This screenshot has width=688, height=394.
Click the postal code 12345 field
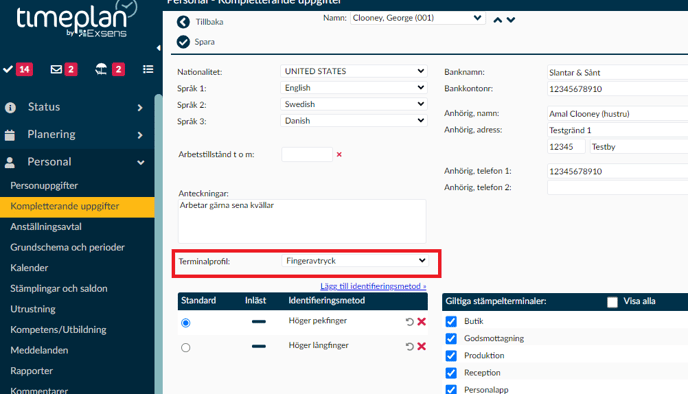click(566, 147)
